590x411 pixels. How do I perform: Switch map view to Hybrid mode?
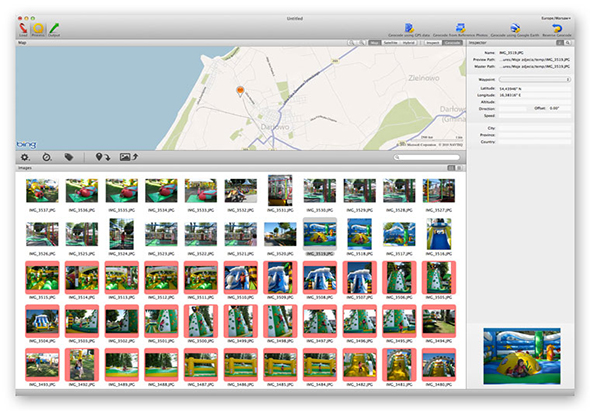[x=408, y=43]
